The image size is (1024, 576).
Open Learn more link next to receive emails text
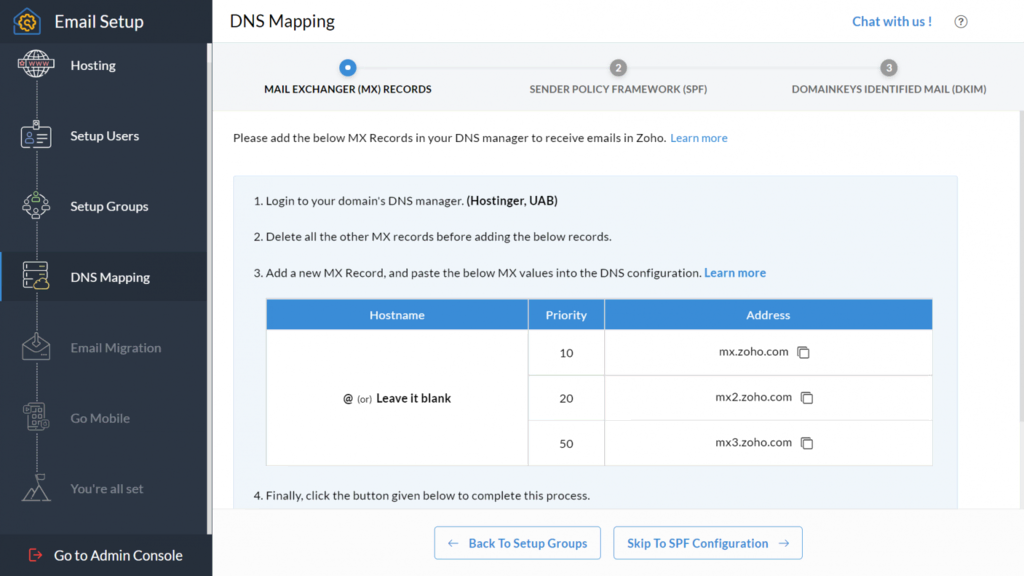click(699, 138)
